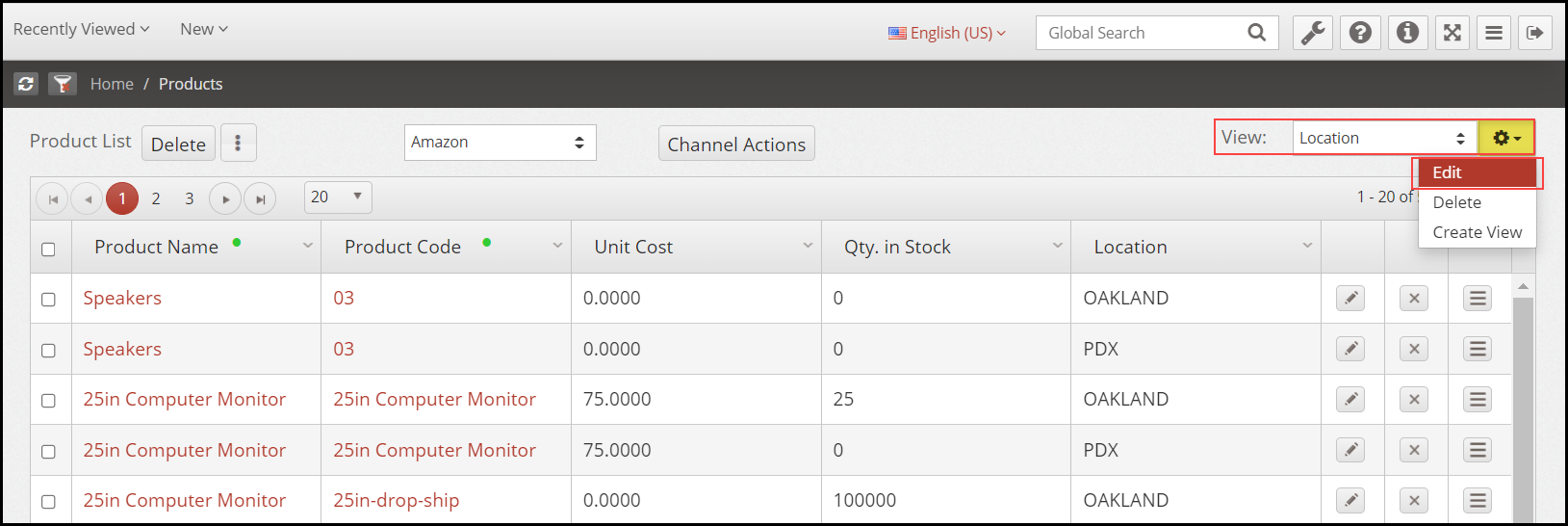
Task: Open row menu for Speakers PDX
Action: tap(1478, 349)
